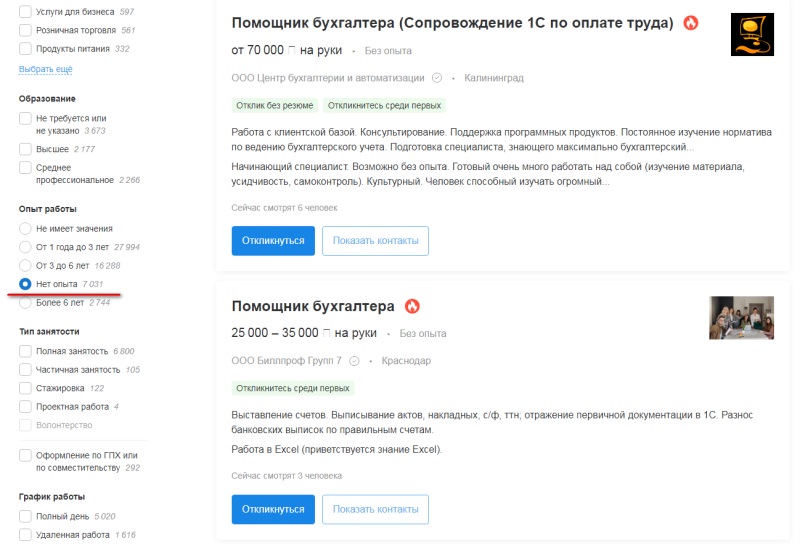This screenshot has height=544, width=800.
Task: Check the Стажировка employment type
Action: (25, 388)
